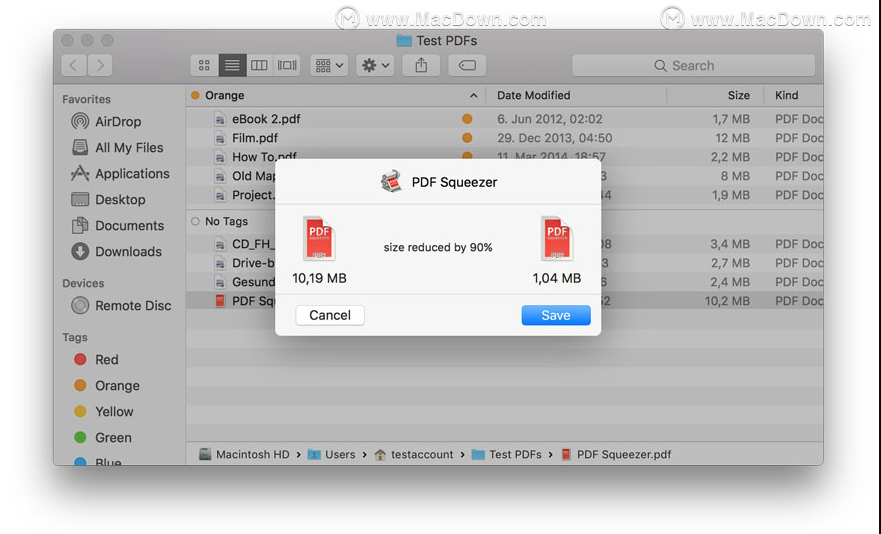Screen dimensions: 881x534
Task: Click the Test PDFs folder icon in title bar
Action: [403, 40]
